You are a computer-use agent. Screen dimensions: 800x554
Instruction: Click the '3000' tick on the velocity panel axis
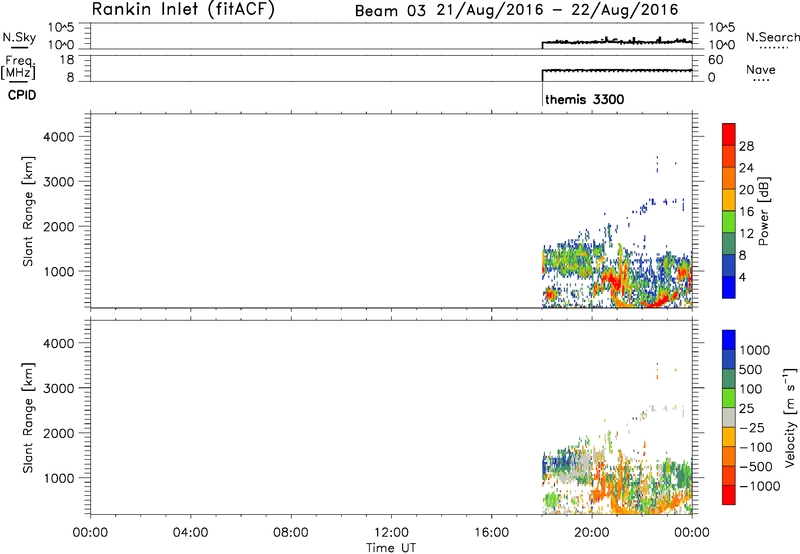point(58,388)
